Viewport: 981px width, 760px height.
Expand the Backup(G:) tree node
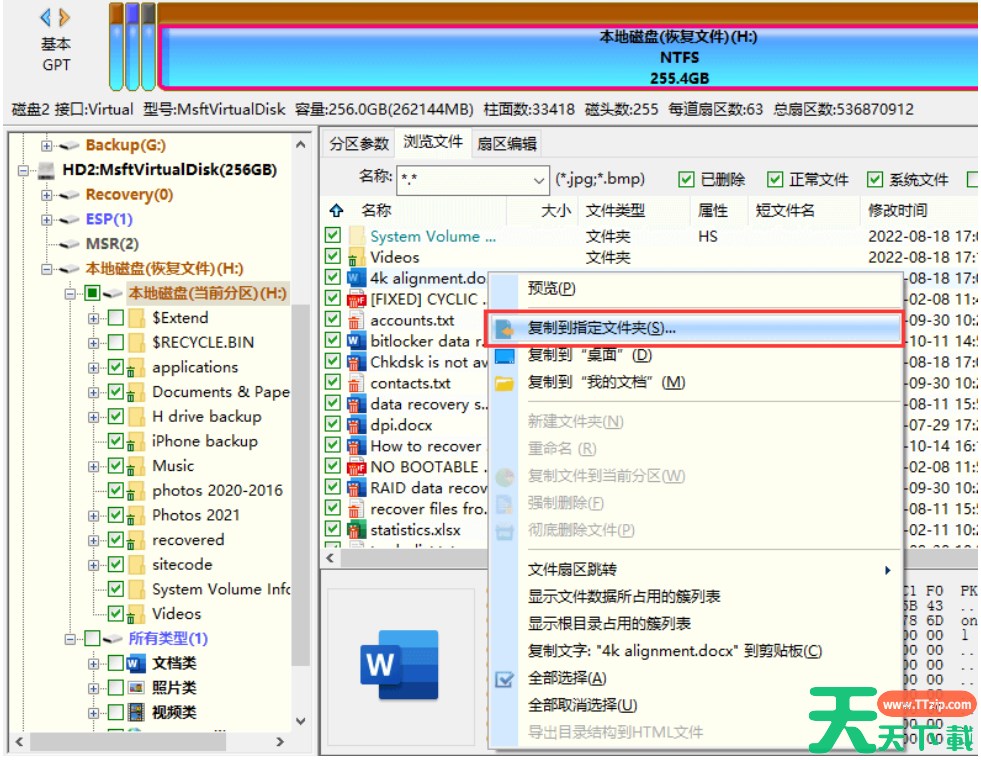tap(46, 145)
